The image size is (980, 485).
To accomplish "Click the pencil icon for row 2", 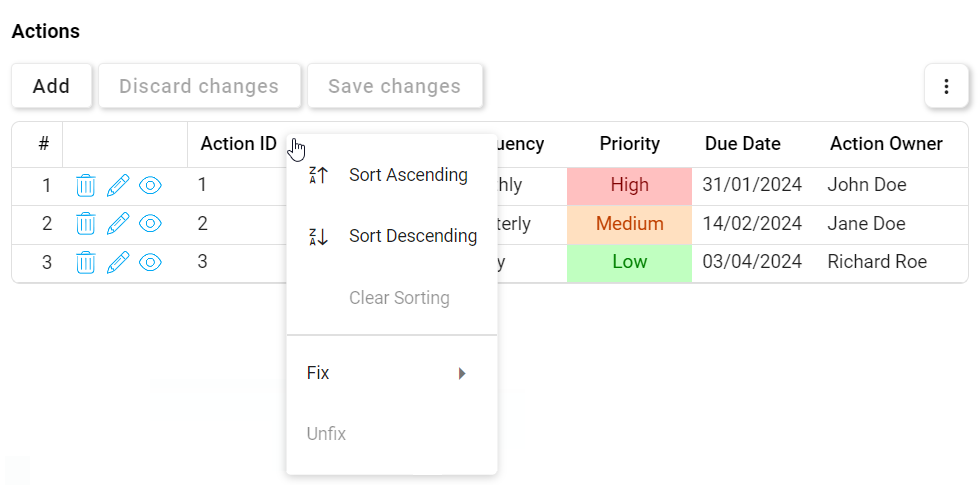I will [118, 224].
